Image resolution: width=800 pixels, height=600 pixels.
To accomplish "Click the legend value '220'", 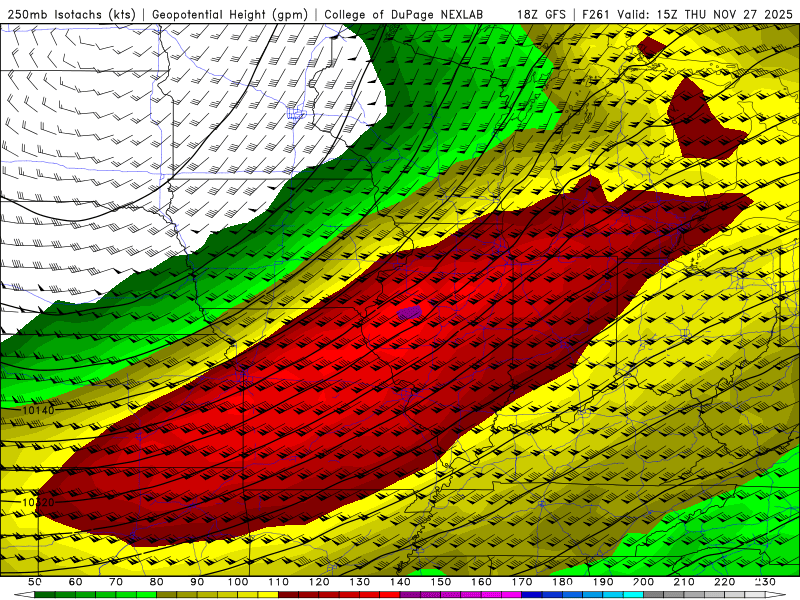I will [725, 582].
